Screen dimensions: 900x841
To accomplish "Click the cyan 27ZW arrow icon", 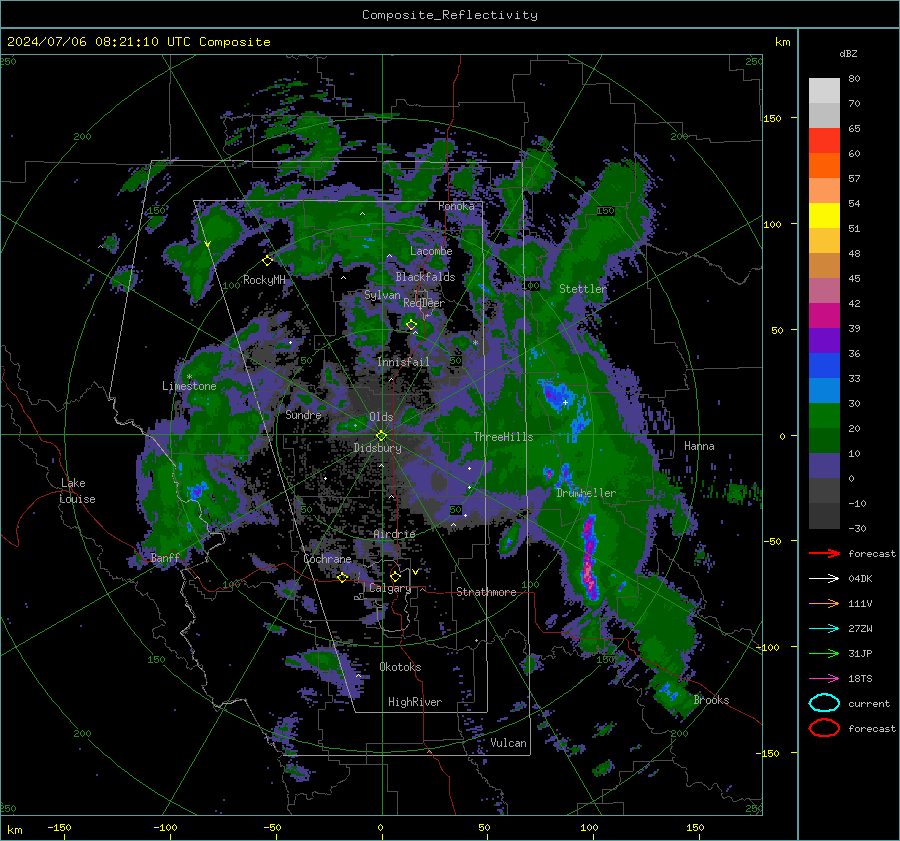I will (x=824, y=629).
